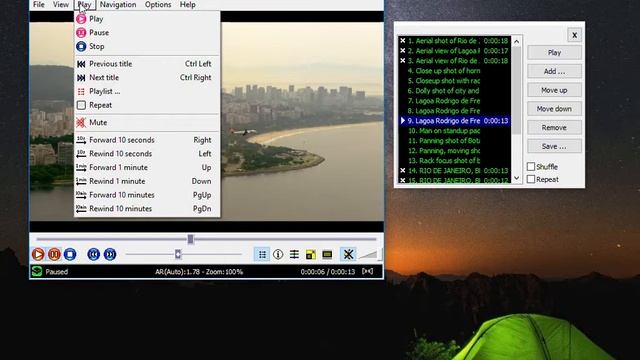This screenshot has height=360, width=640.
Task: Close the playlist editor with X button
Action: pos(574,35)
